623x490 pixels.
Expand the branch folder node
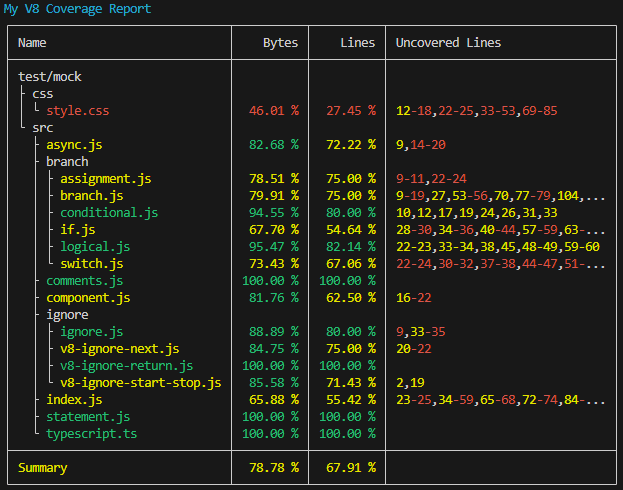[x=67, y=162]
